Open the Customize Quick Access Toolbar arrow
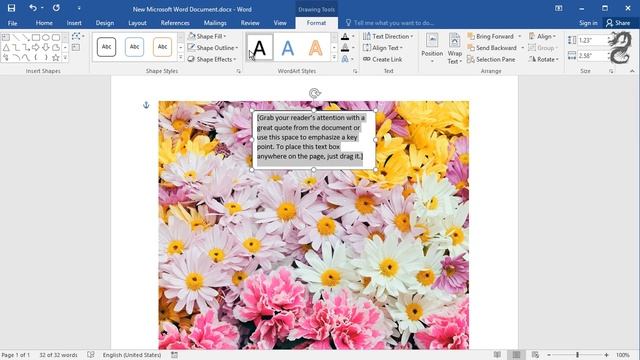640x360 pixels. coord(79,8)
